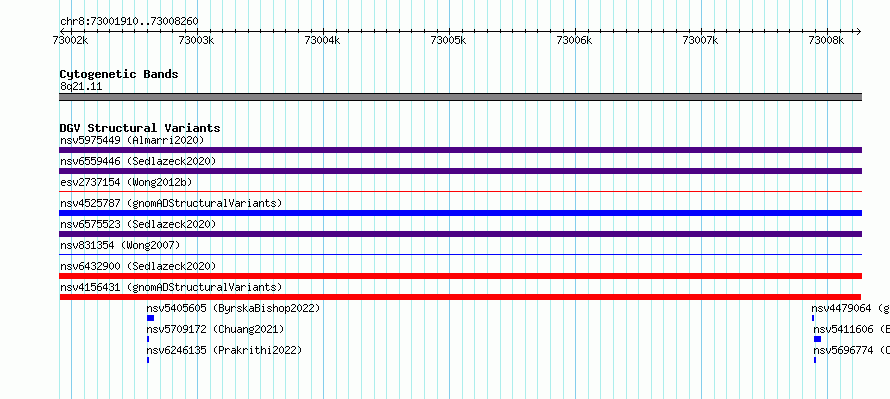Click the nsv5709172 (Chuang2021) label

[x=215, y=329]
